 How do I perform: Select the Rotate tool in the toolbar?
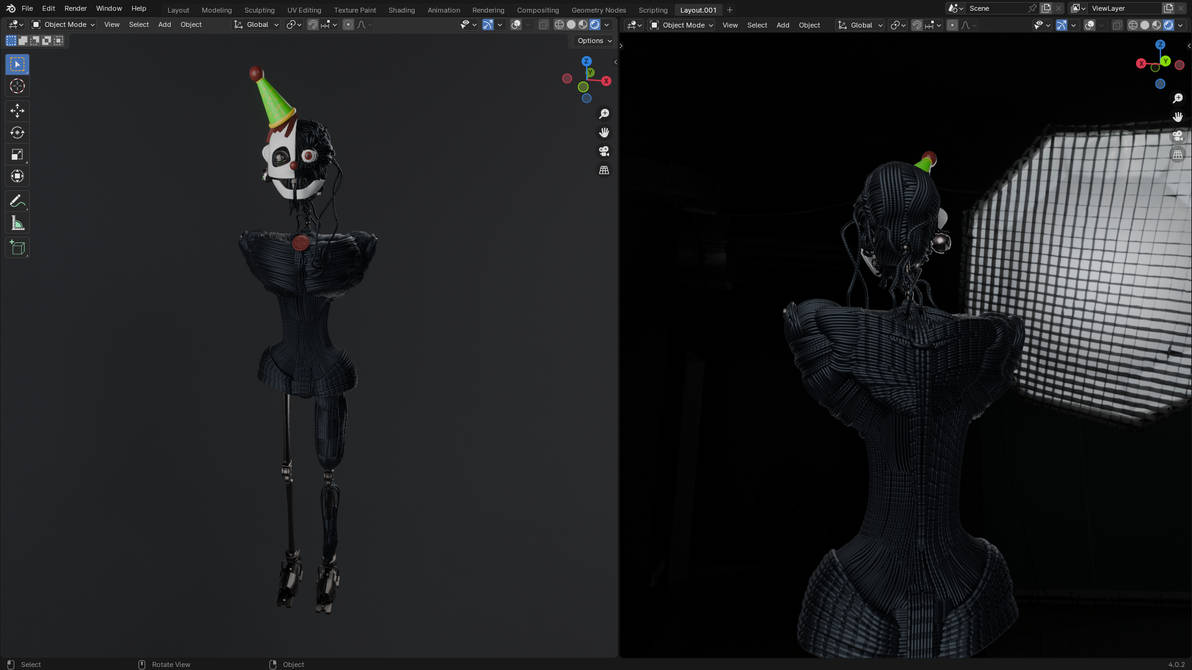coord(16,132)
